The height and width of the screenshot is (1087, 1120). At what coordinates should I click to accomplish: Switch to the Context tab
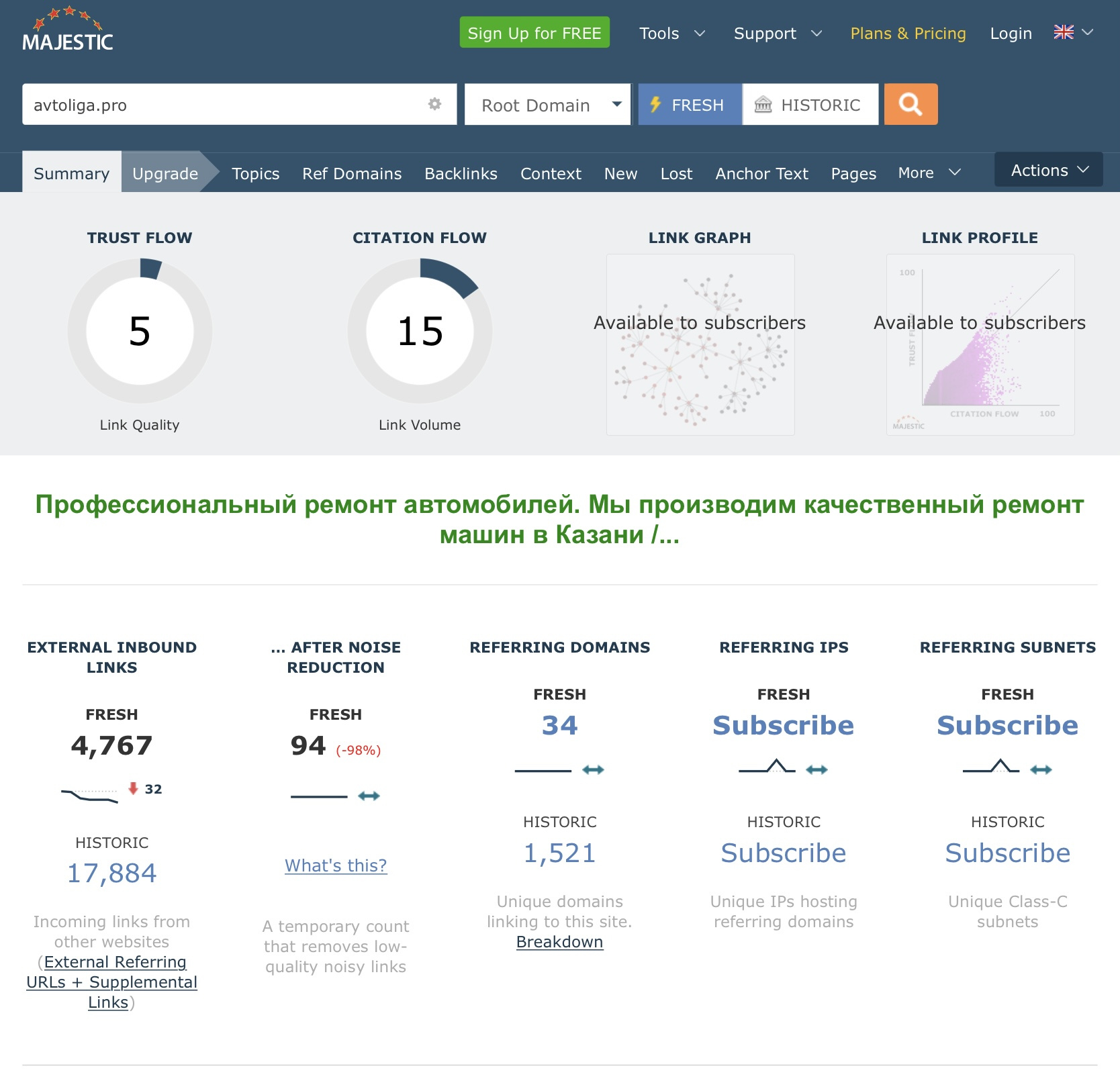coord(551,173)
